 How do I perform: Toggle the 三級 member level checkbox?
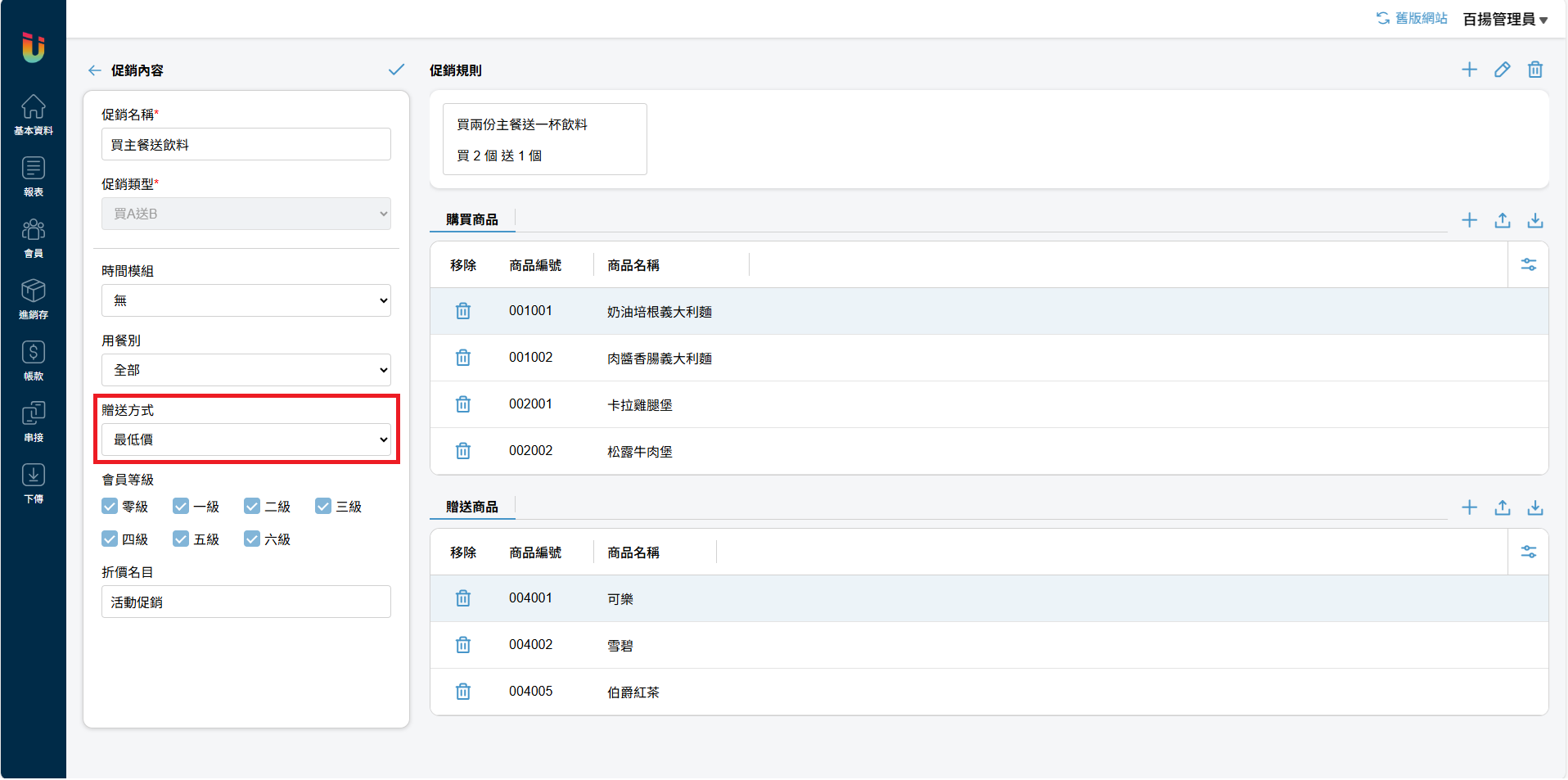pos(323,507)
